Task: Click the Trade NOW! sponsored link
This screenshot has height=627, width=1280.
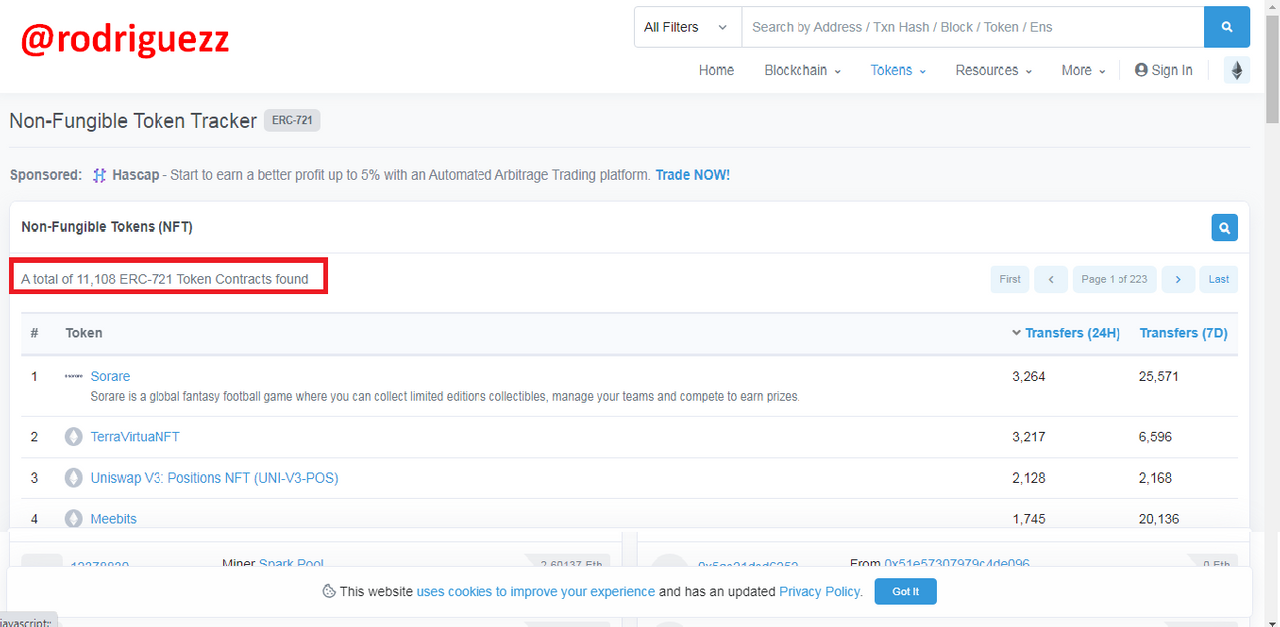Action: [x=693, y=175]
